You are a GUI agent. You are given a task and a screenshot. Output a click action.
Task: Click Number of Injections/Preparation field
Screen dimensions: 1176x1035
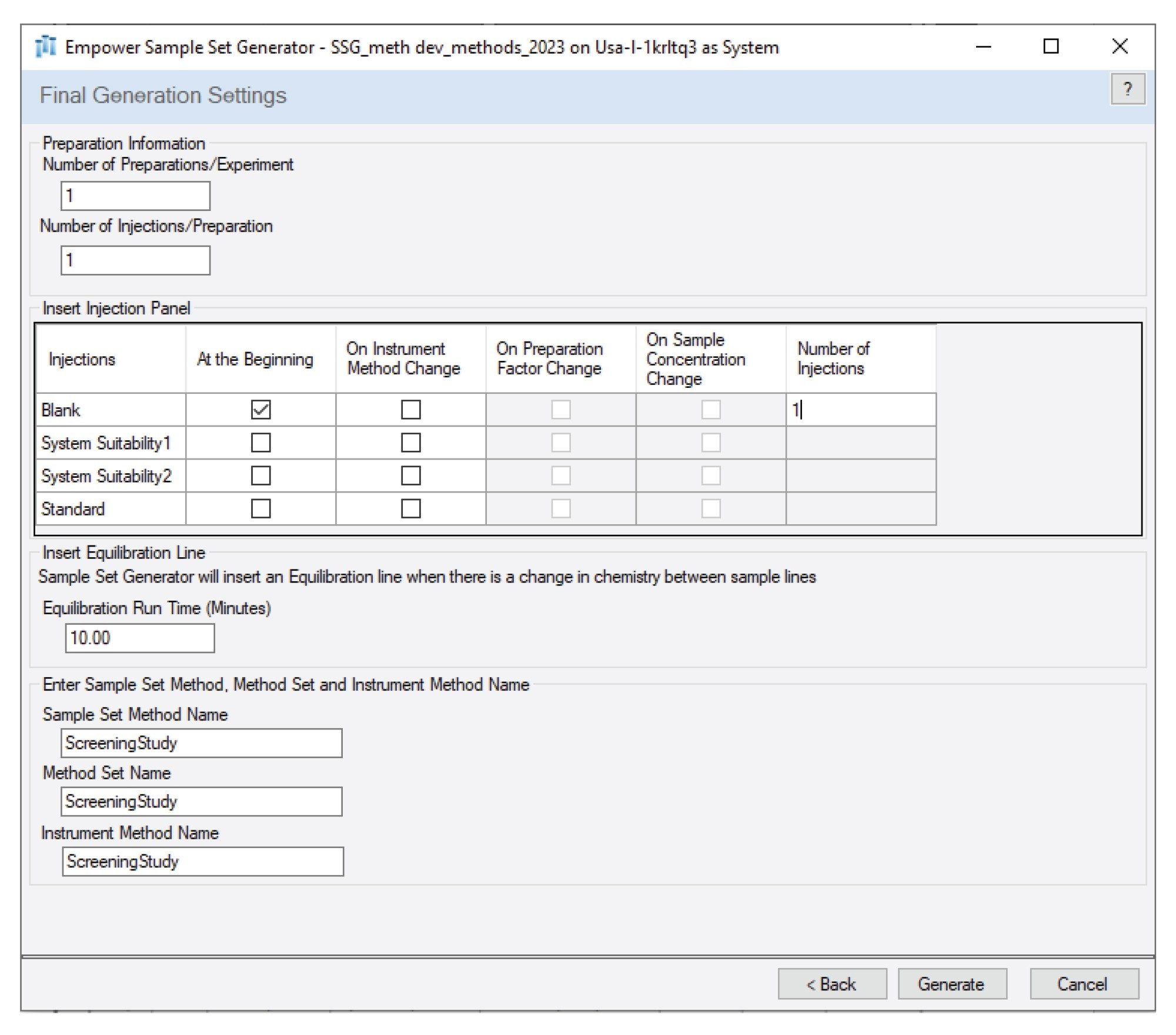click(x=135, y=260)
